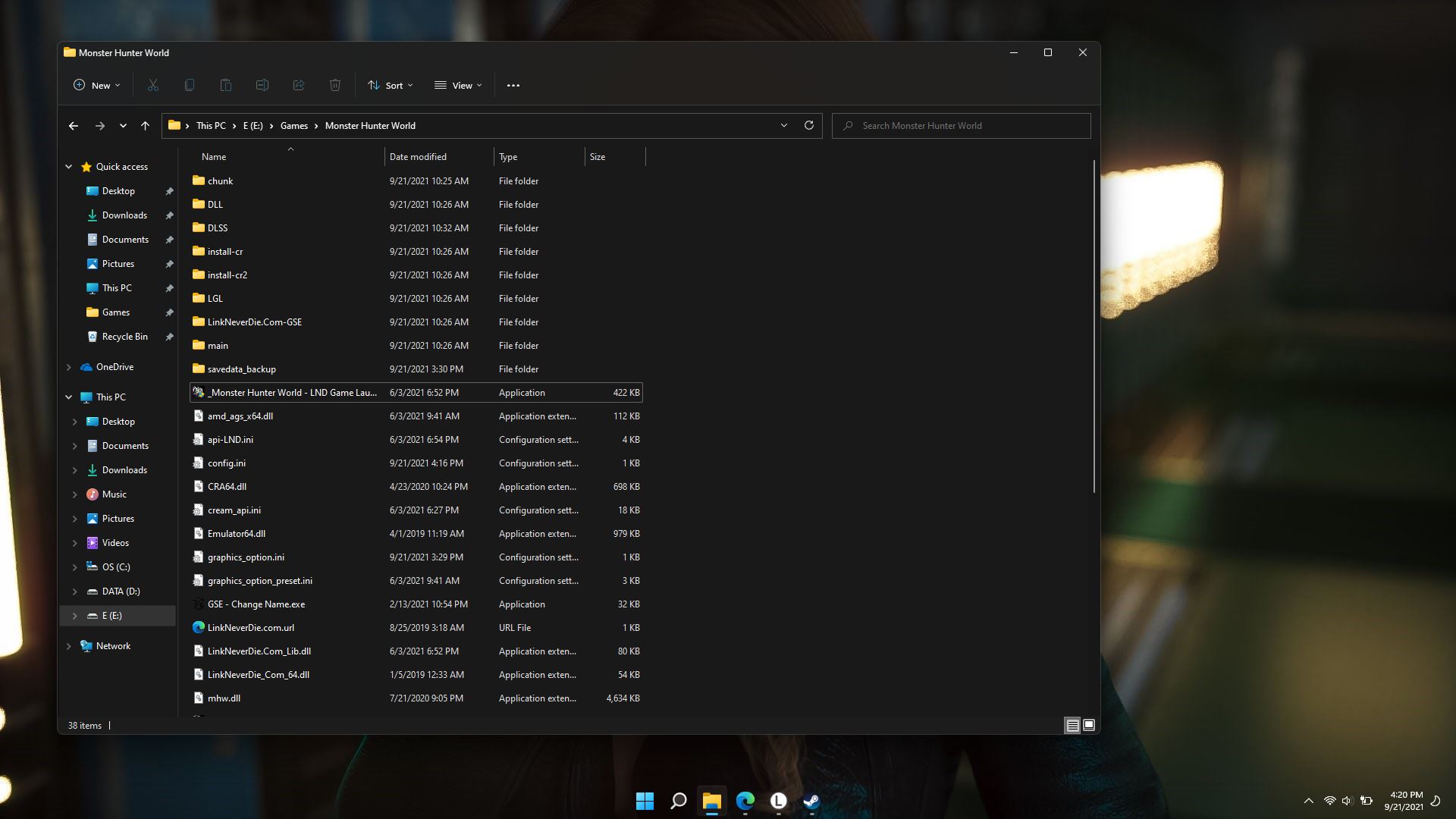Switch to details list view toggle

click(1072, 725)
